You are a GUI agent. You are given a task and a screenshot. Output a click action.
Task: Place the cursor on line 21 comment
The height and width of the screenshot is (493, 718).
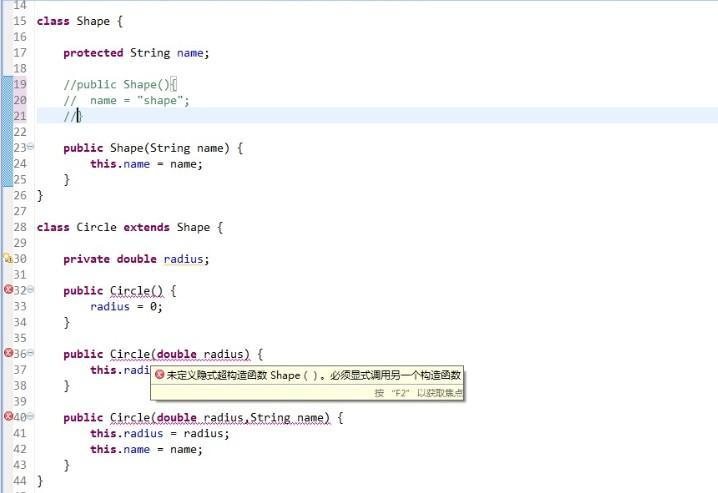point(72,116)
